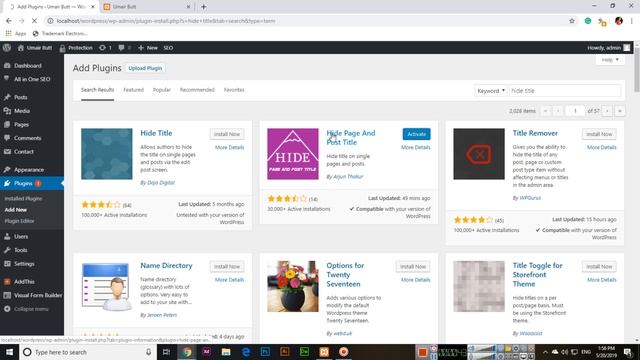640x360 pixels.
Task: Install Options for Twenty Seventeen plugin
Action: 413,267
